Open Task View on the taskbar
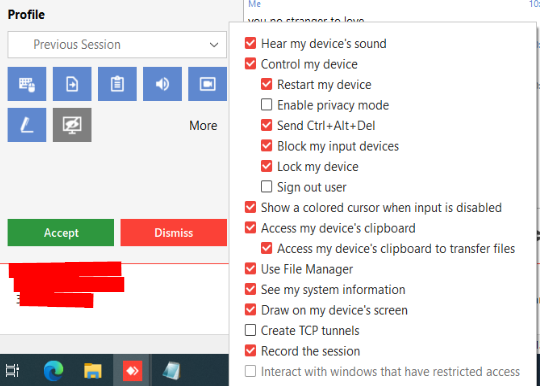540x386 pixels. pyautogui.click(x=12, y=371)
